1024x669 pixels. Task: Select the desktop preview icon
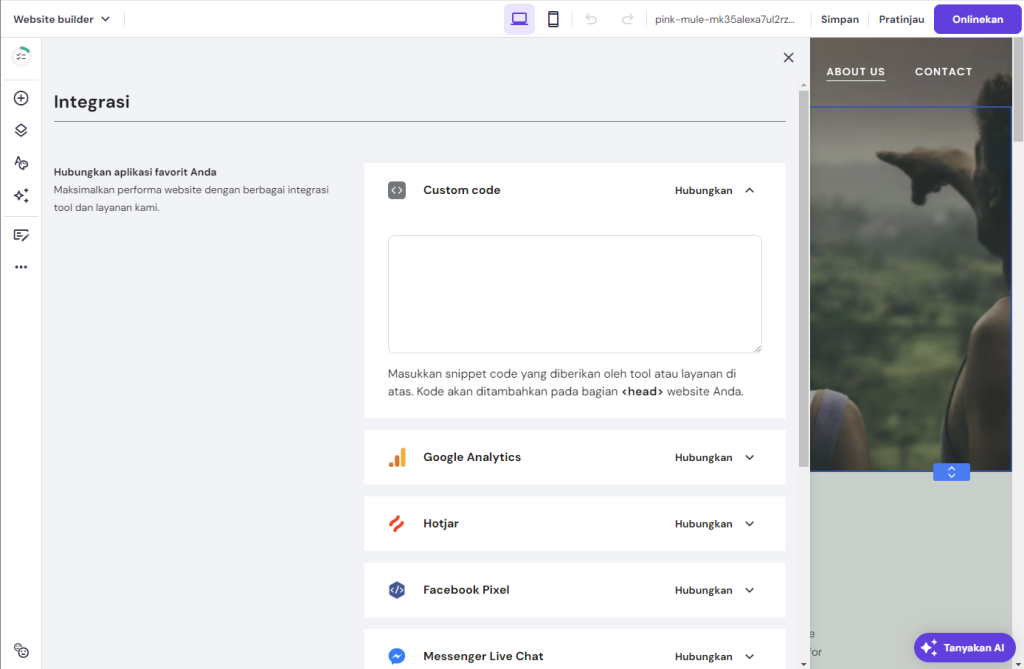pyautogui.click(x=518, y=18)
